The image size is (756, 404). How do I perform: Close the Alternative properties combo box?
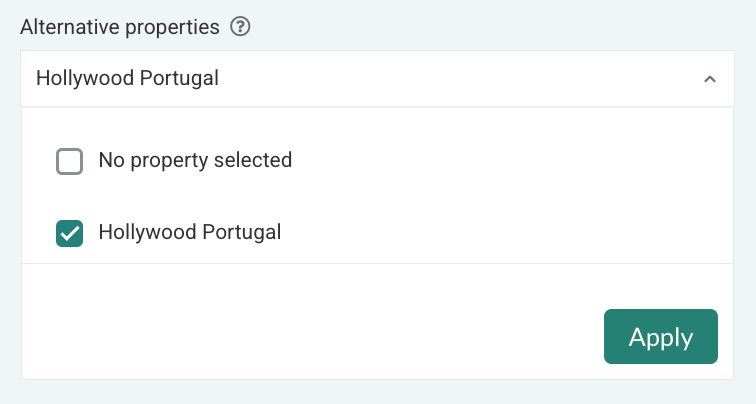pos(709,79)
